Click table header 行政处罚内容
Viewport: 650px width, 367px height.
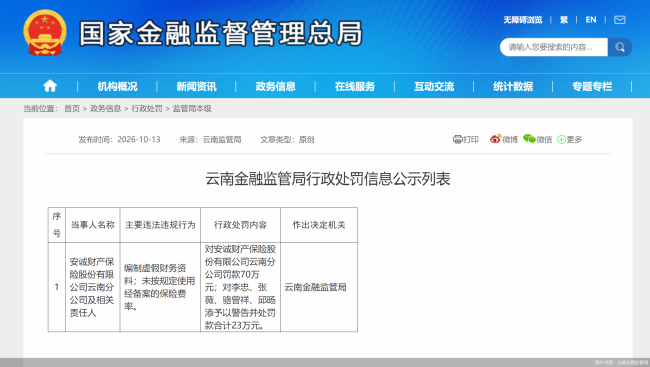pyautogui.click(x=240, y=225)
